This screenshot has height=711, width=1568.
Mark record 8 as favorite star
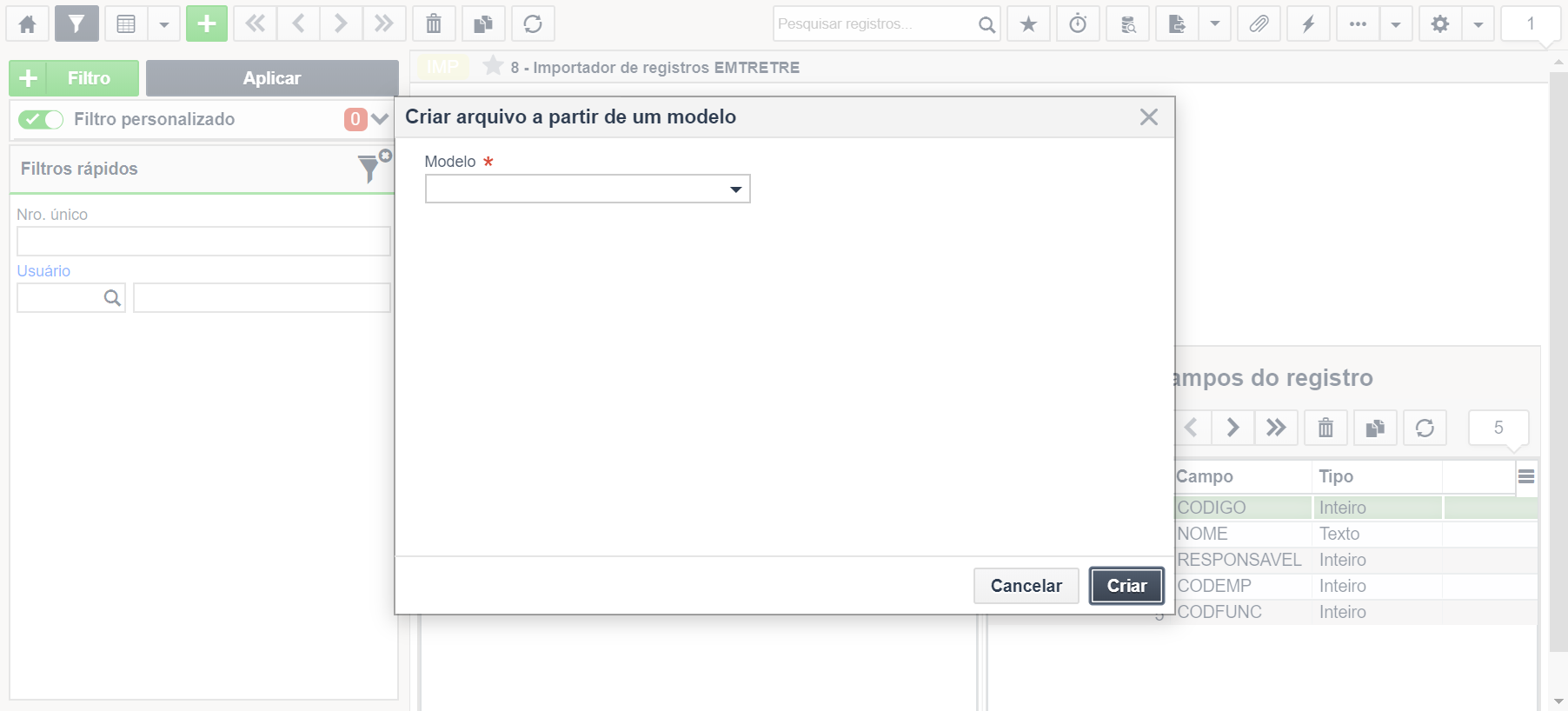[x=493, y=66]
